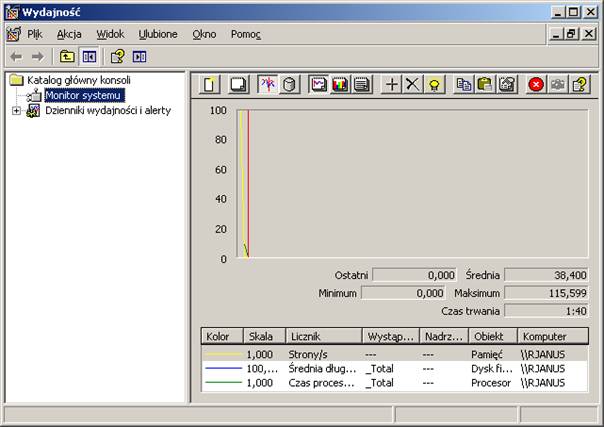Minimize the inner console child window
This screenshot has height=427, width=604.
click(555, 34)
